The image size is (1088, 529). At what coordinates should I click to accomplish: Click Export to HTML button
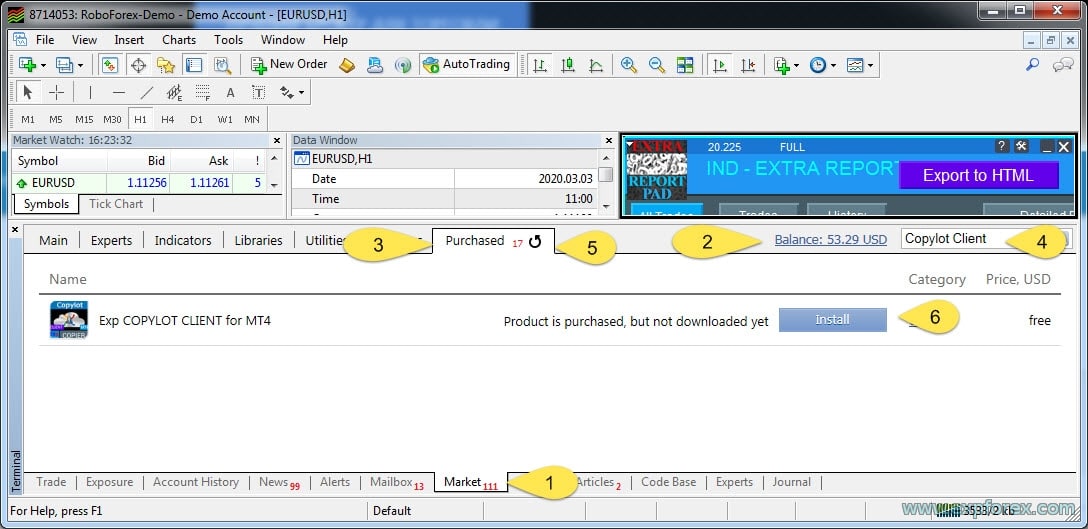pos(978,176)
